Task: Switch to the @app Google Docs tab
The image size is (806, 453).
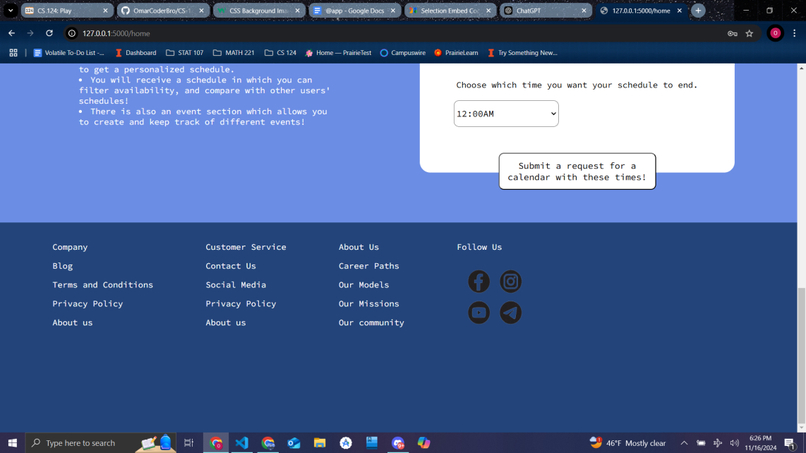Action: point(354,10)
